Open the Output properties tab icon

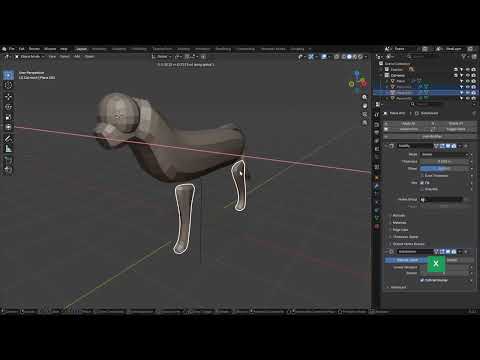[377, 133]
